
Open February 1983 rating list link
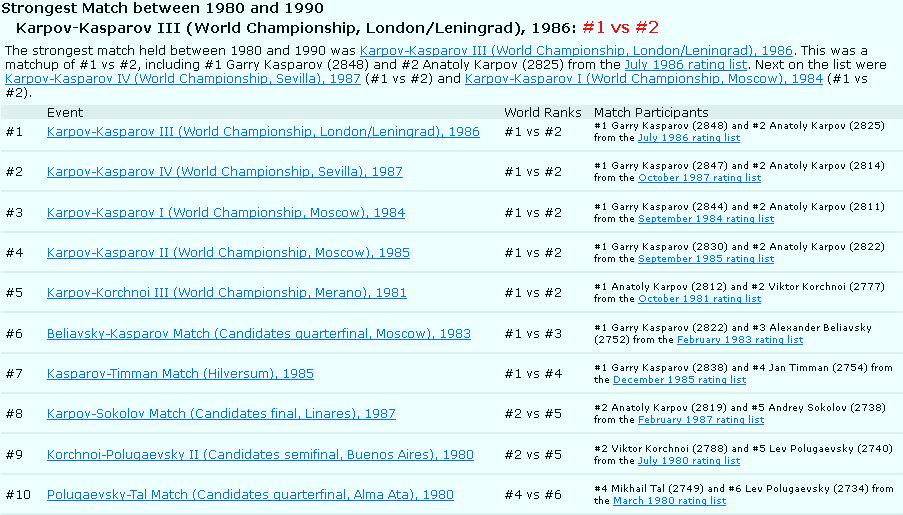pos(739,340)
